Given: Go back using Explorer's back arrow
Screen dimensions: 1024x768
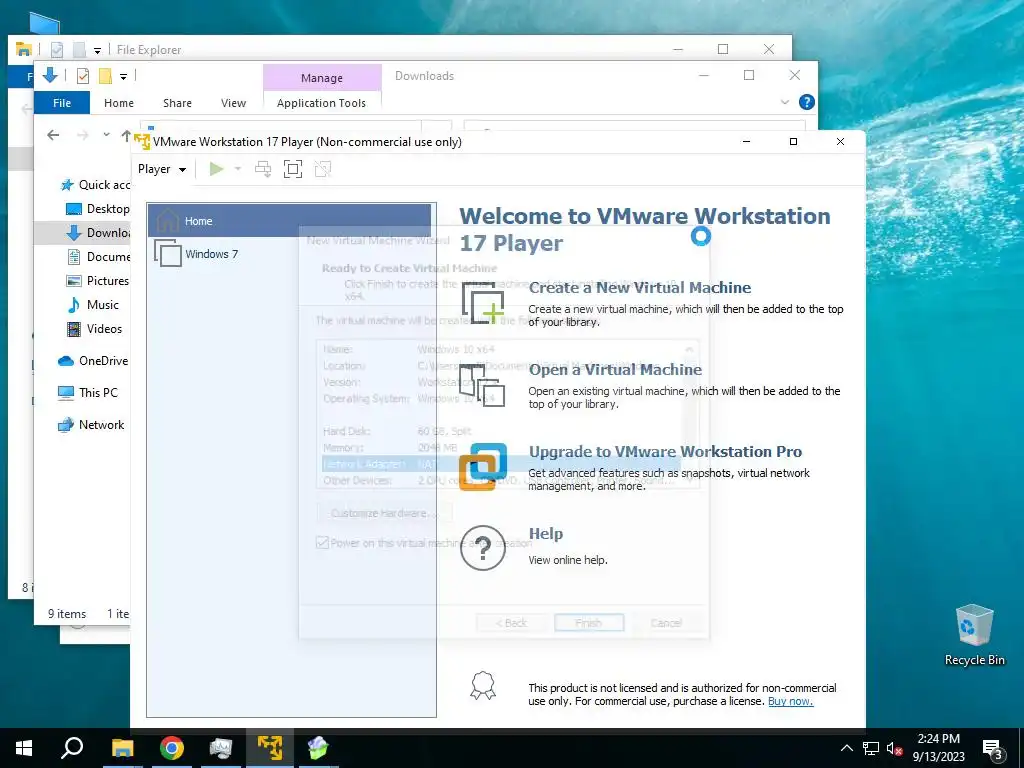Looking at the screenshot, I should point(54,135).
